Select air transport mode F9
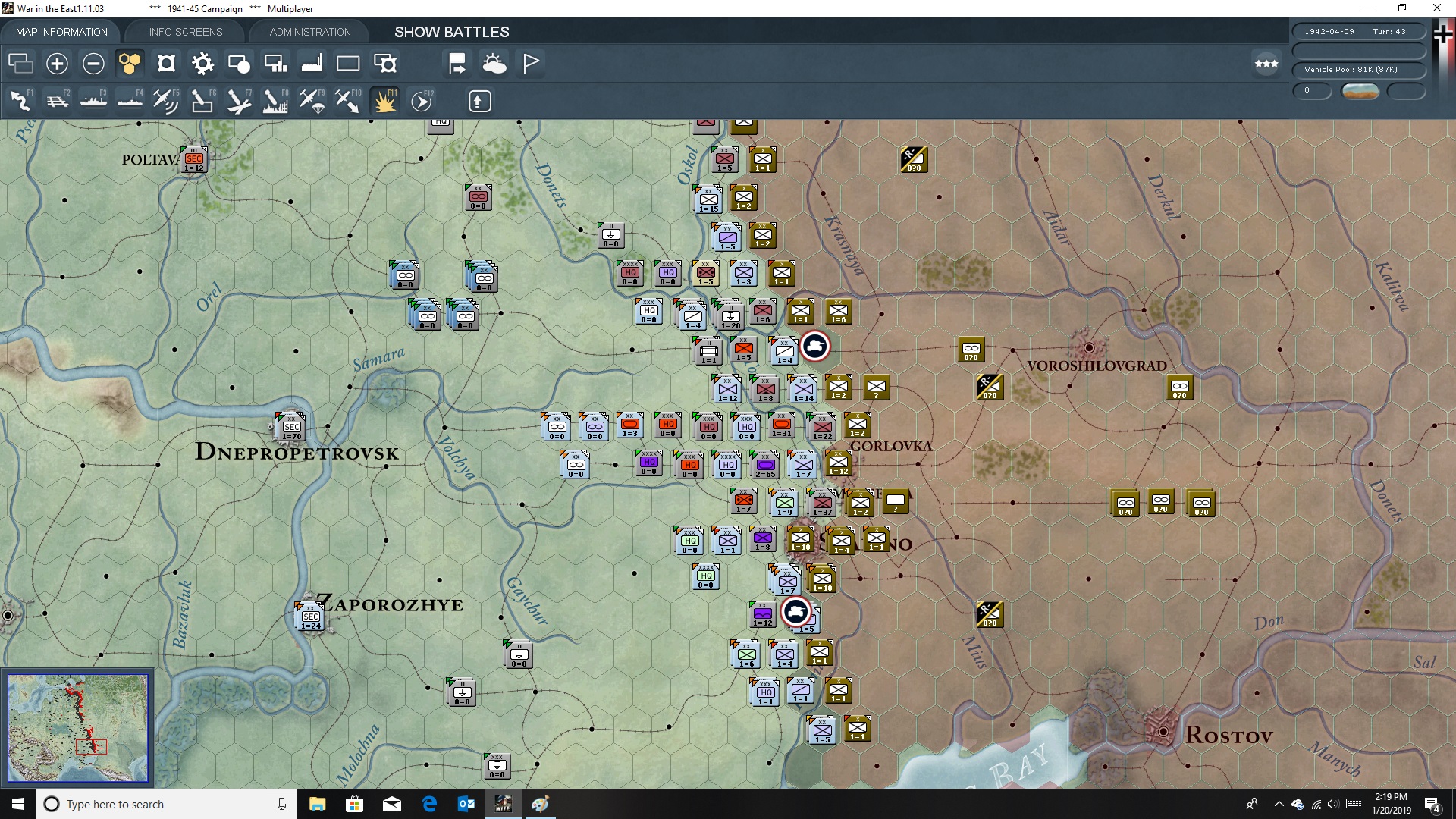The image size is (1456, 819). click(312, 101)
